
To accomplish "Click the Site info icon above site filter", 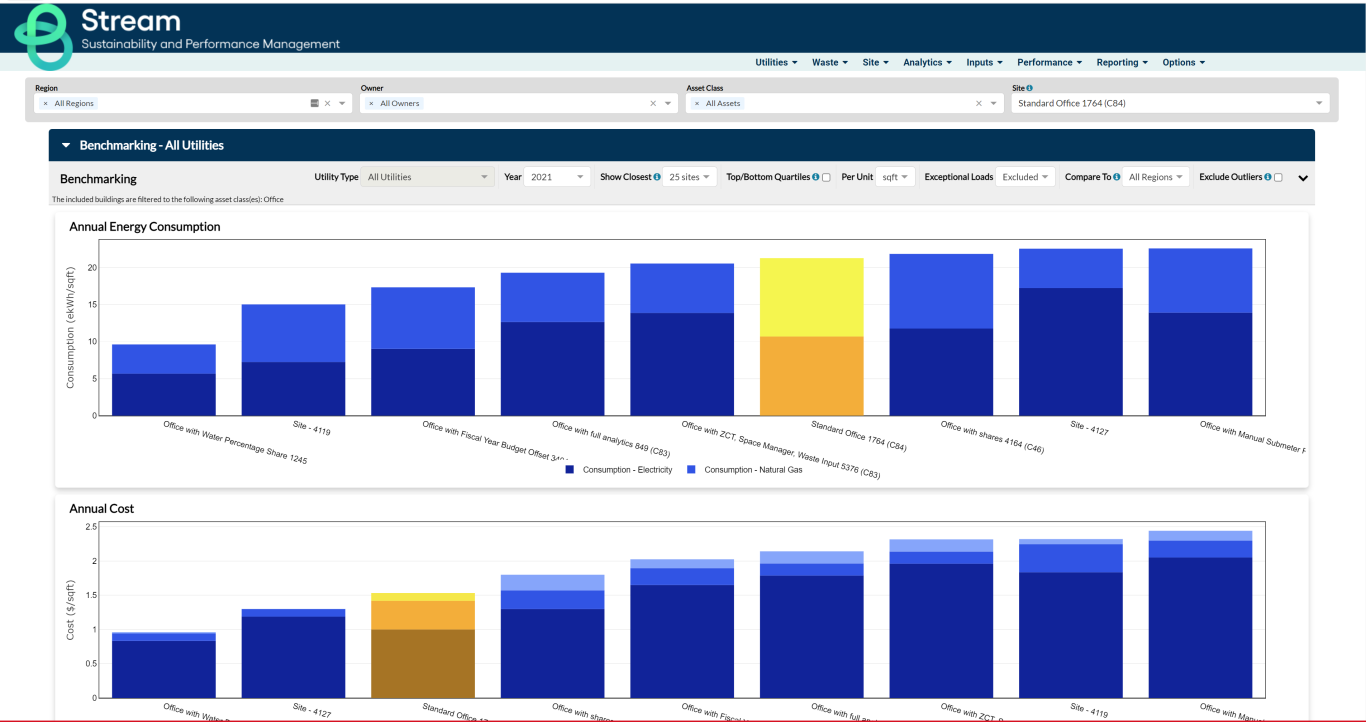I will click(x=1031, y=88).
